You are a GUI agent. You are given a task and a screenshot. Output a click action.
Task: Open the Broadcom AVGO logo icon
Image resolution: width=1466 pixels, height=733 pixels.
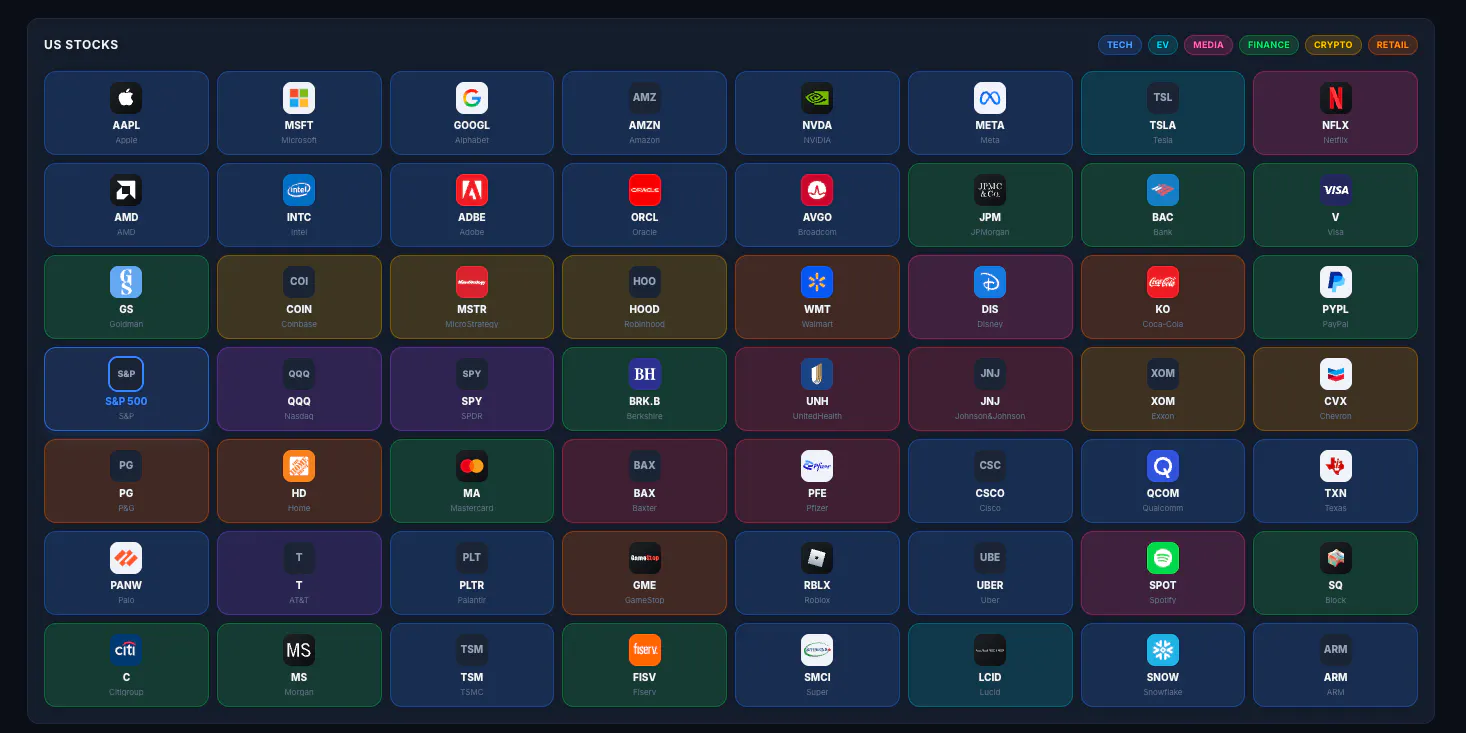coord(817,190)
